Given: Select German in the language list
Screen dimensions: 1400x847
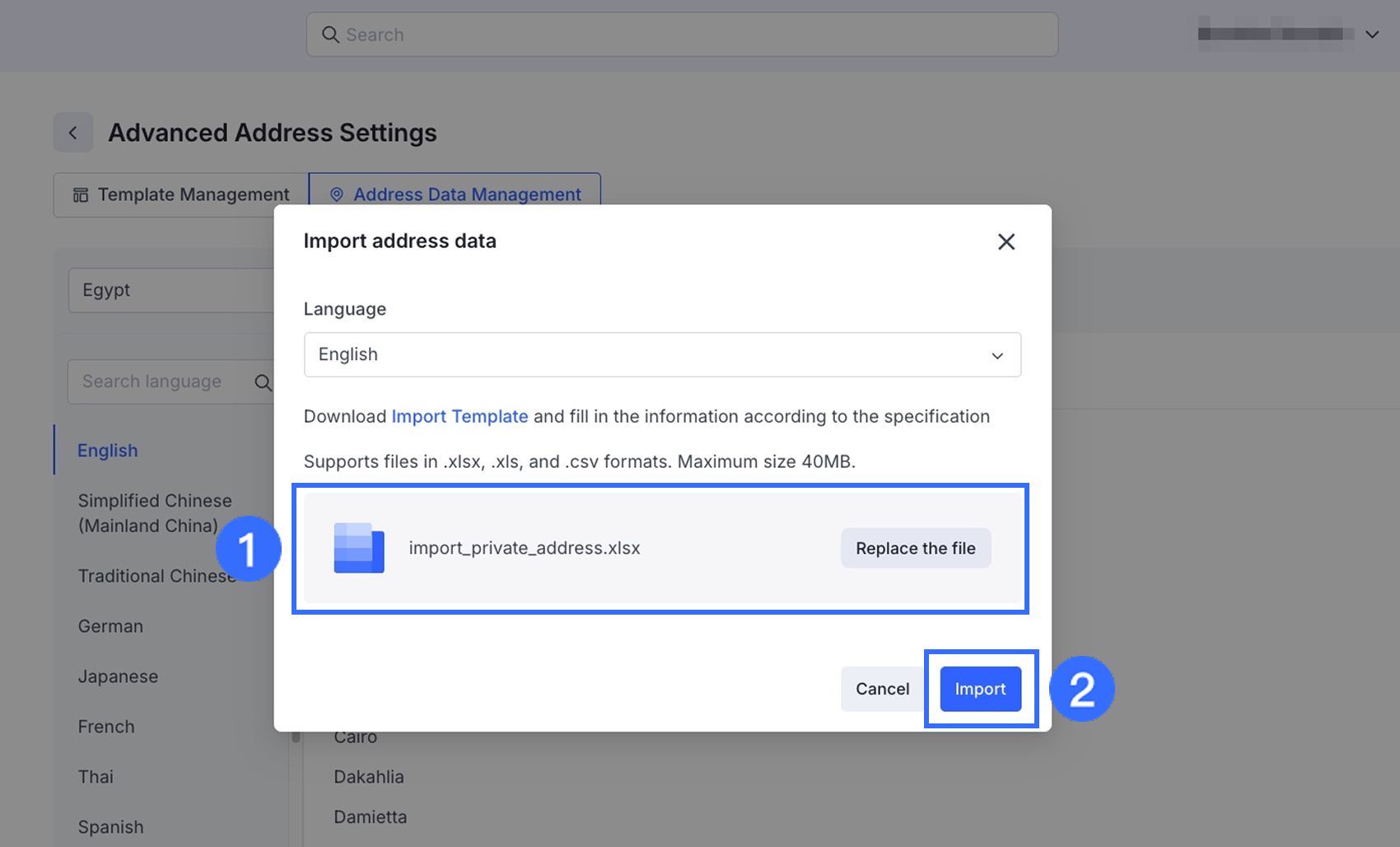Looking at the screenshot, I should tap(110, 626).
